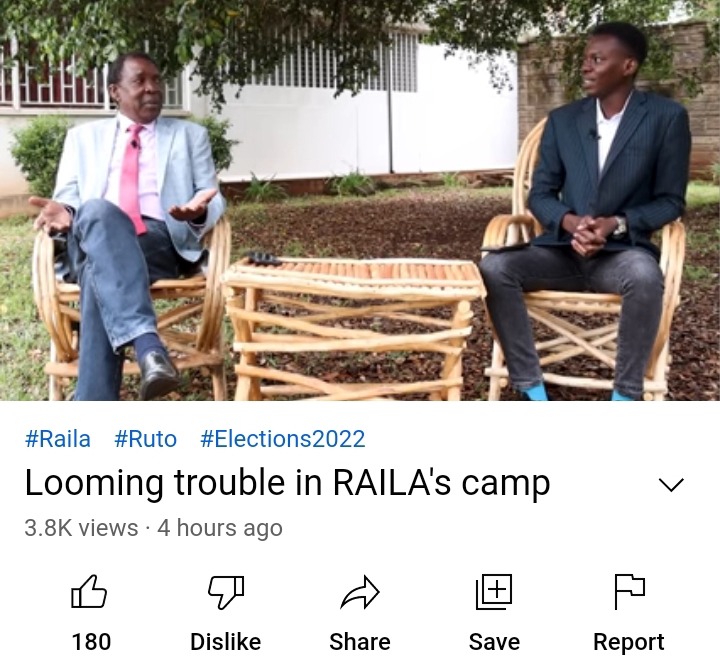
Task: Tap the 4 hours ago timestamp
Action: click(x=219, y=528)
